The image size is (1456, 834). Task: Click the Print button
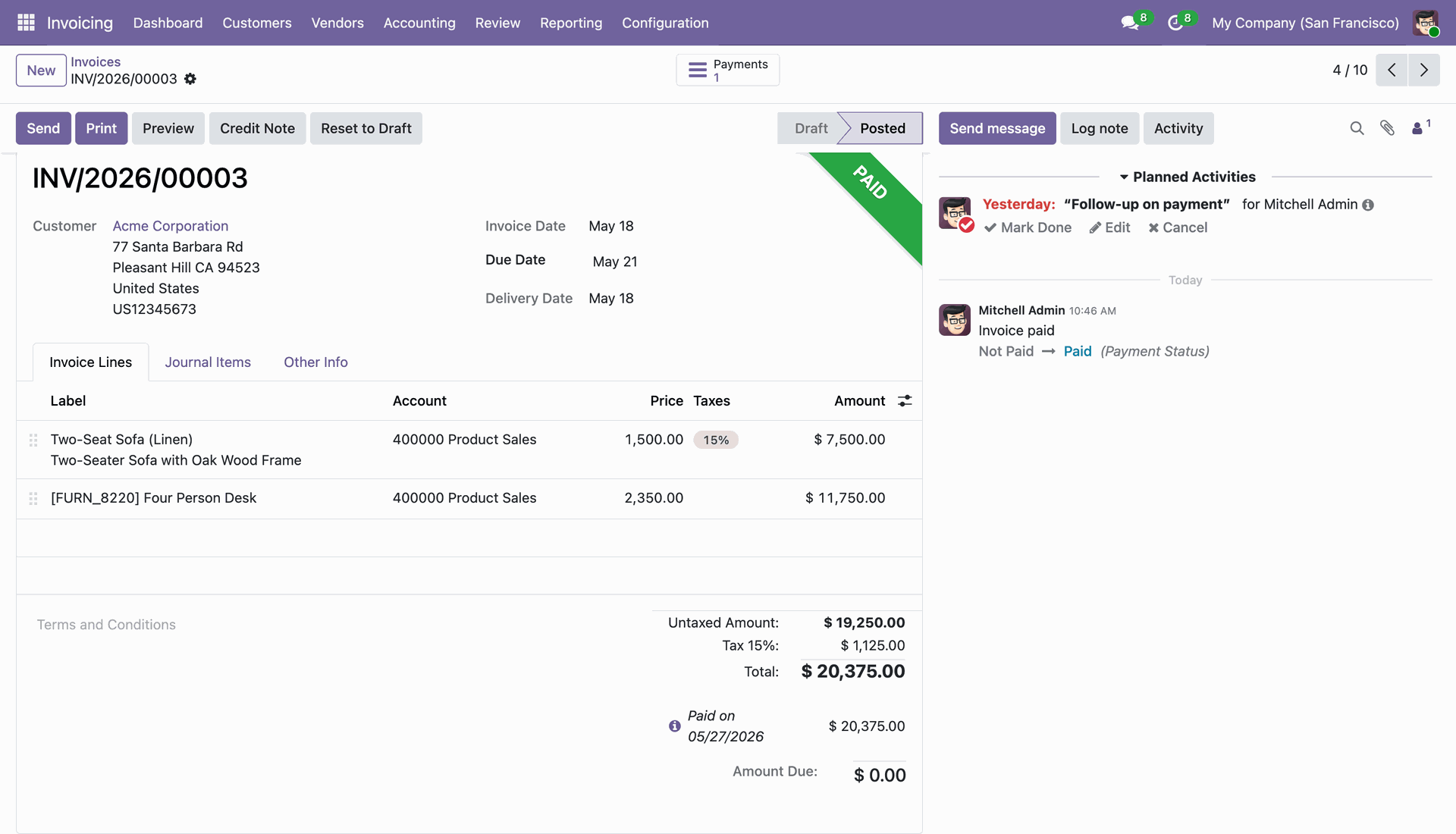(101, 128)
